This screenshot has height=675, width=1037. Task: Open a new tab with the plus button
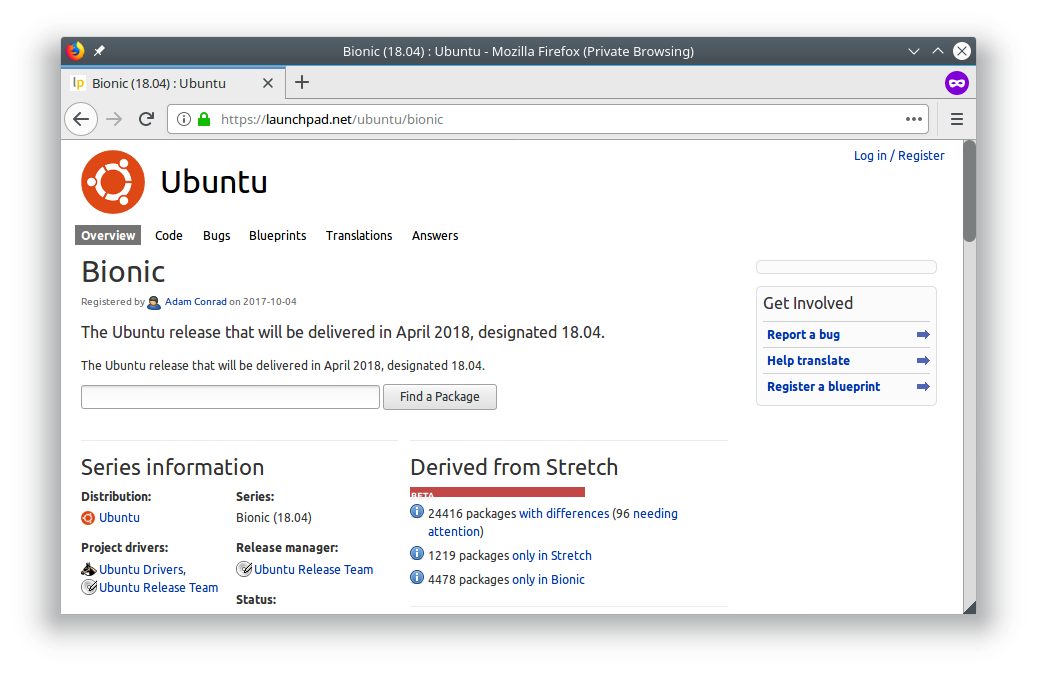(302, 83)
